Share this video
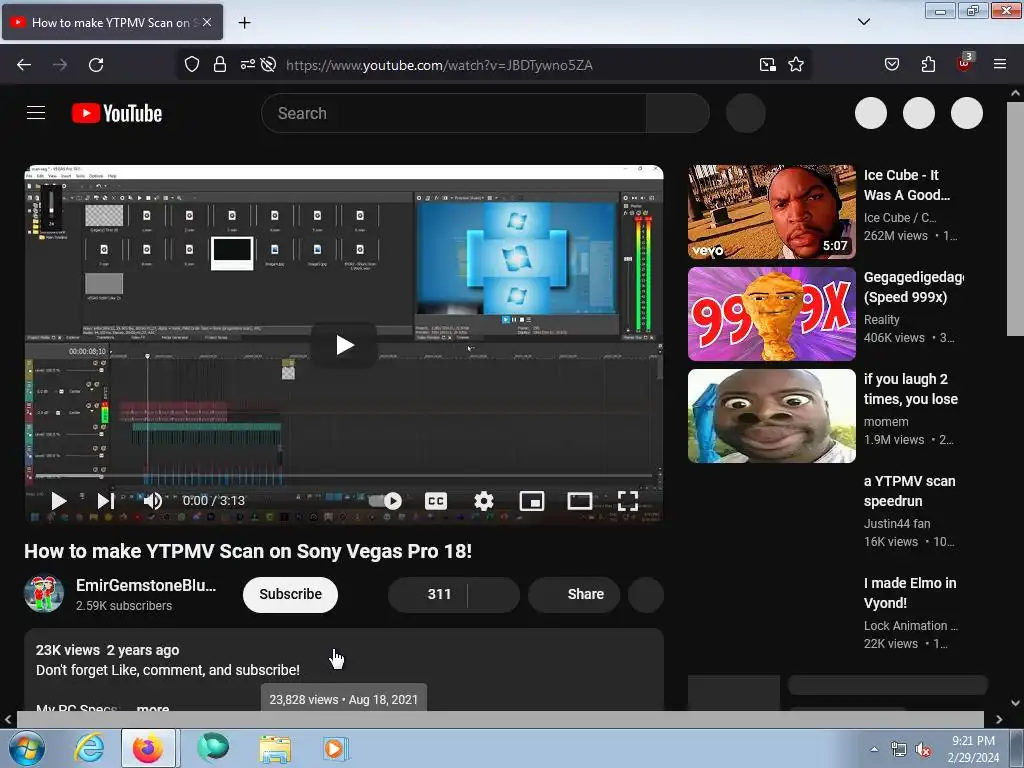Viewport: 1024px width, 768px height. coord(574,594)
